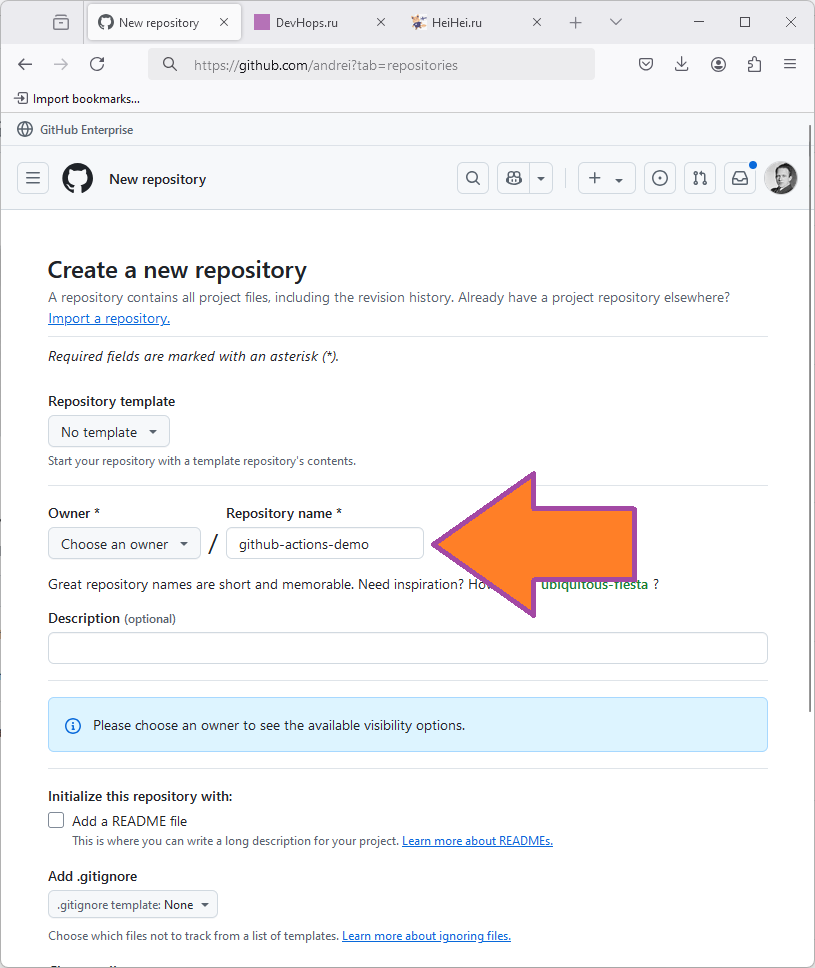Open the user profile avatar menu
This screenshot has height=968, width=815.
click(x=780, y=178)
